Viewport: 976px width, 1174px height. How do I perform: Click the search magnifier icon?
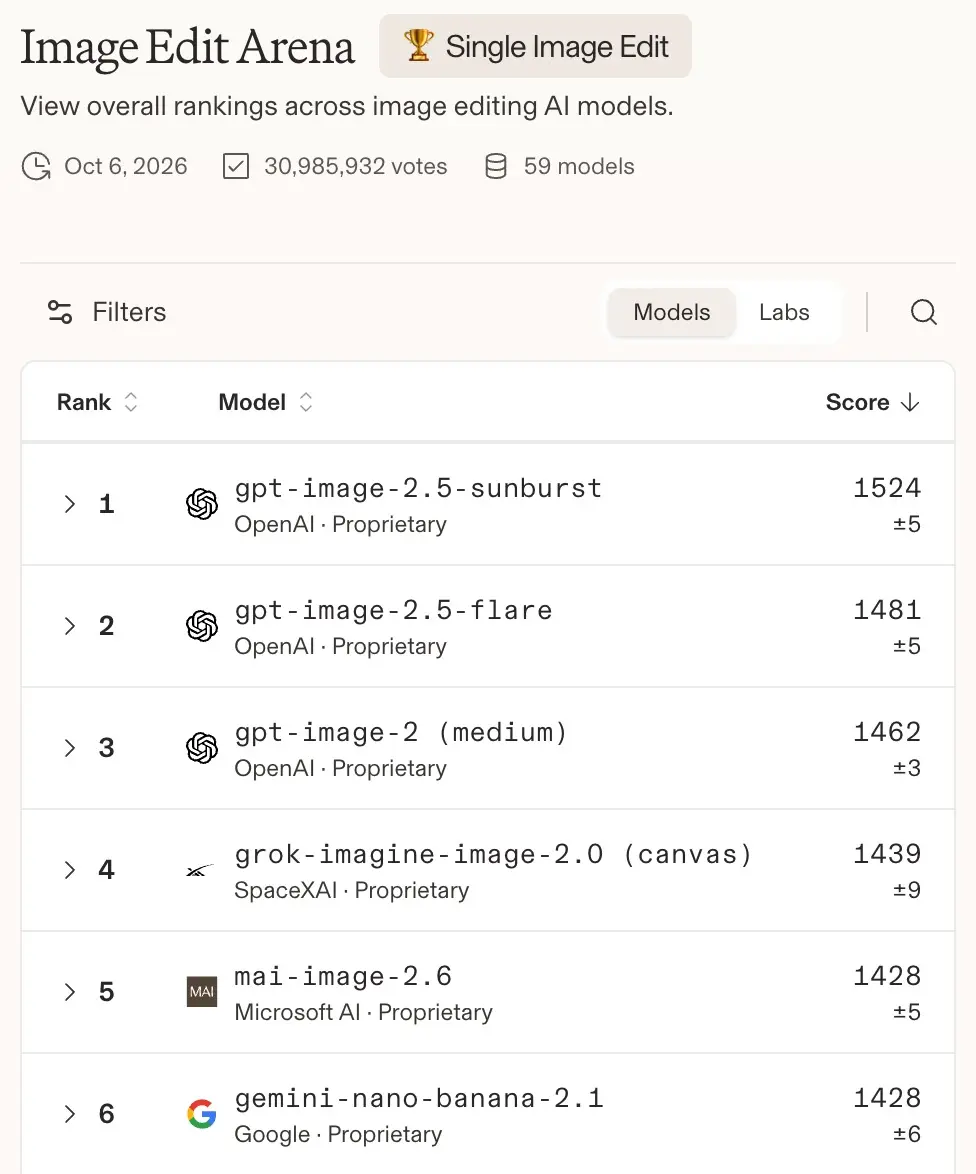coord(924,311)
